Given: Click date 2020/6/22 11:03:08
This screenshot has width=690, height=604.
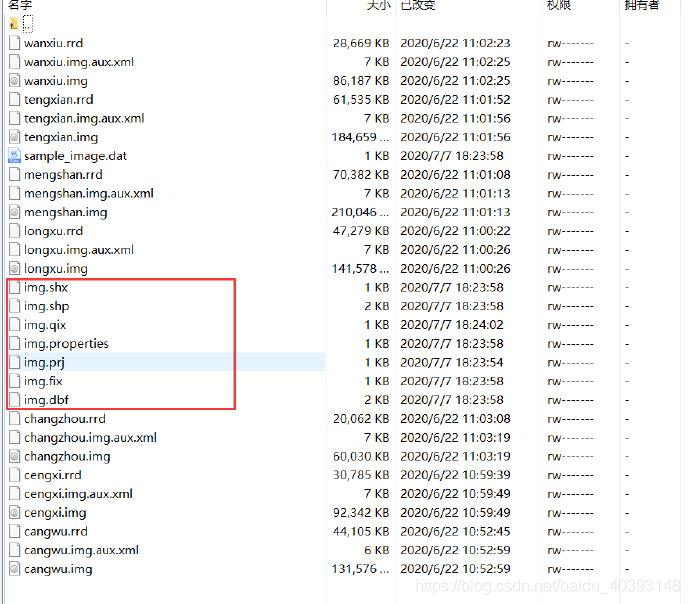Looking at the screenshot, I should coord(455,419).
